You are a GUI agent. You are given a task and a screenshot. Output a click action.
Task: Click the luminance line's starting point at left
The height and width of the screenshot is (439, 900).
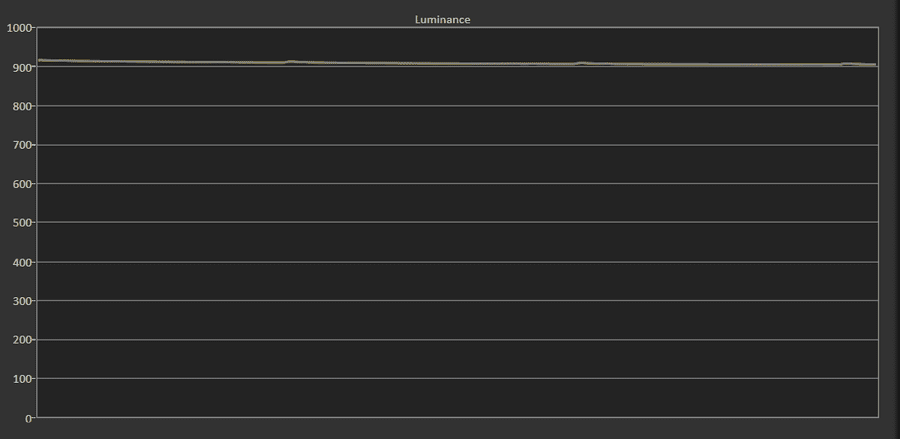pos(38,60)
